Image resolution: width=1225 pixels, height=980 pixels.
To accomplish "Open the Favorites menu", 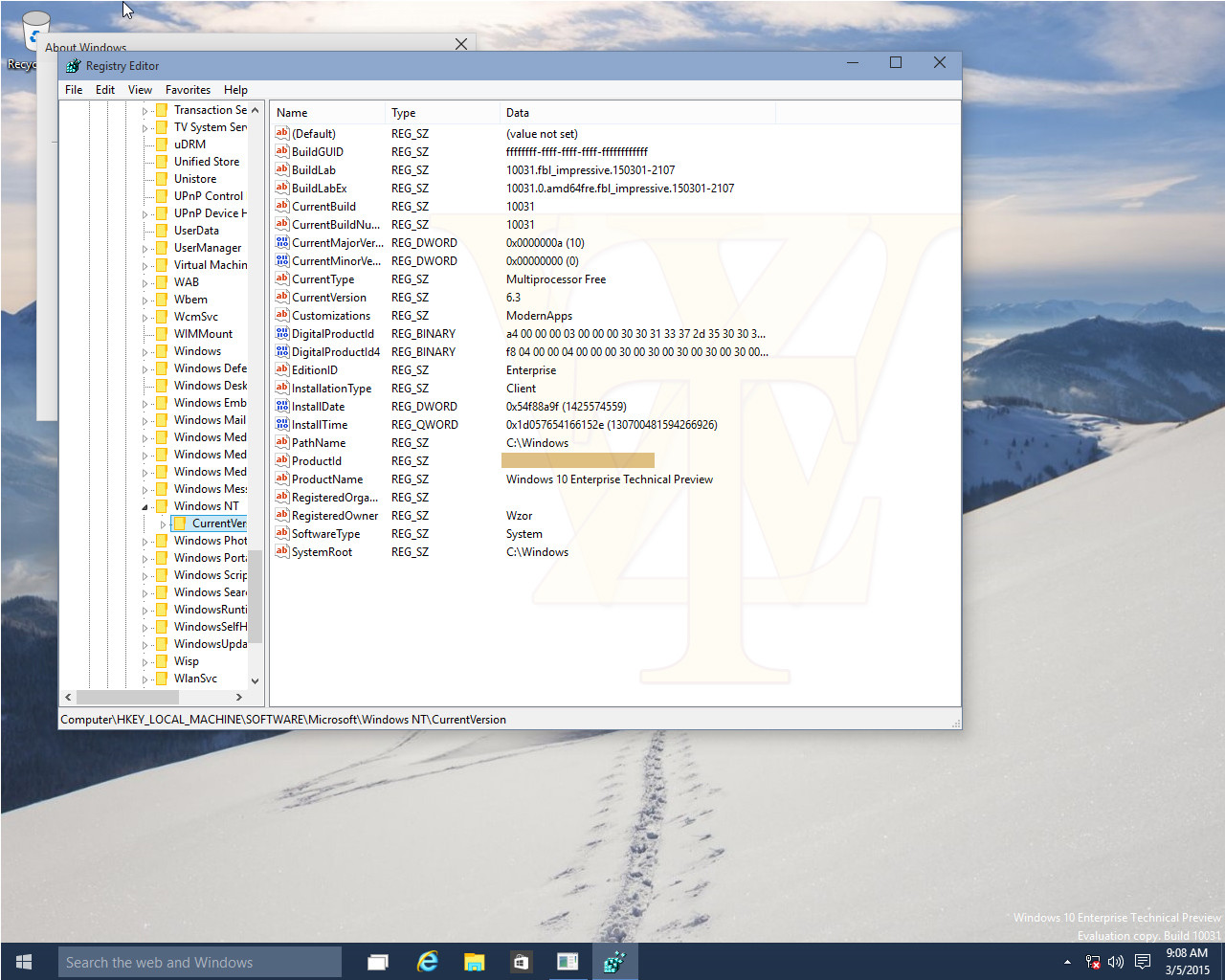I will click(x=188, y=89).
